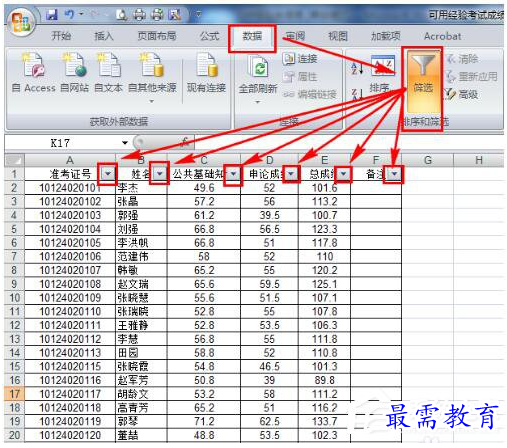
Task: Open the 加载项 (Add-ins) tab
Action: pyautogui.click(x=386, y=36)
